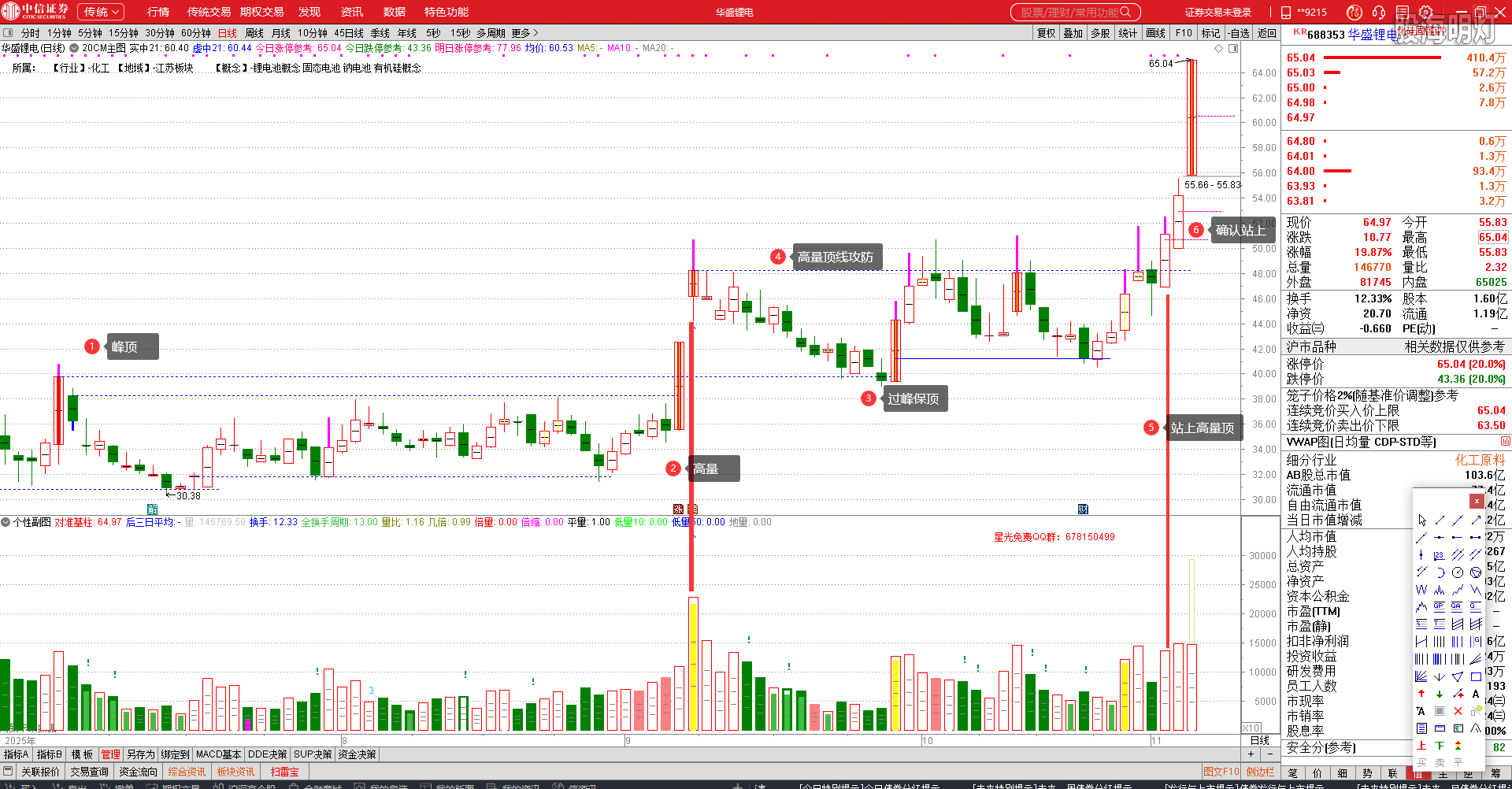Switch to the 周线 weekly tab

(x=254, y=33)
